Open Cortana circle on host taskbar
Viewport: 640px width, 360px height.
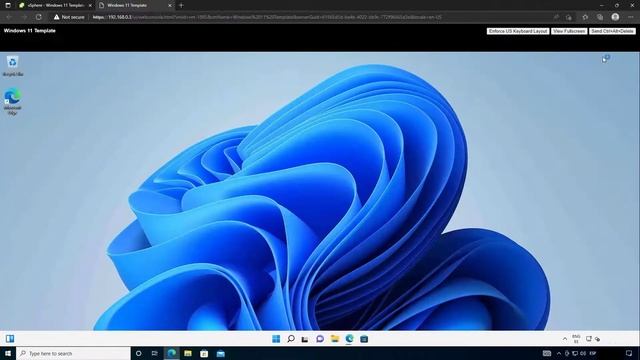pos(138,353)
